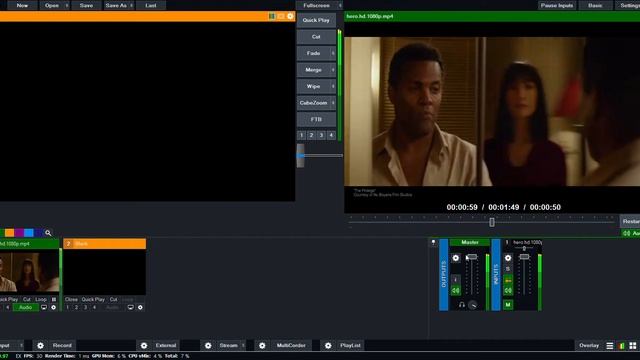Viewport: 640px width, 360px height.
Task: Toggle overlay 3 under FTB button
Action: [x=321, y=135]
